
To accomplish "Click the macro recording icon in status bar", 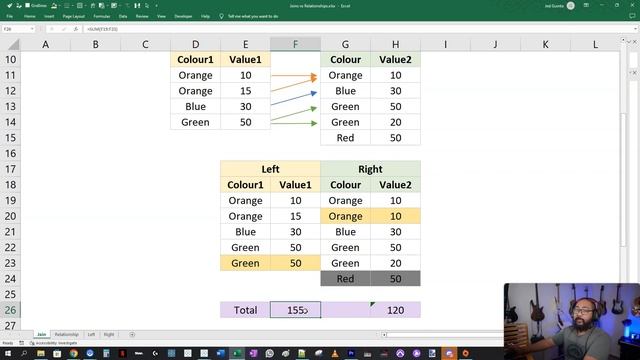I will coord(21,343).
